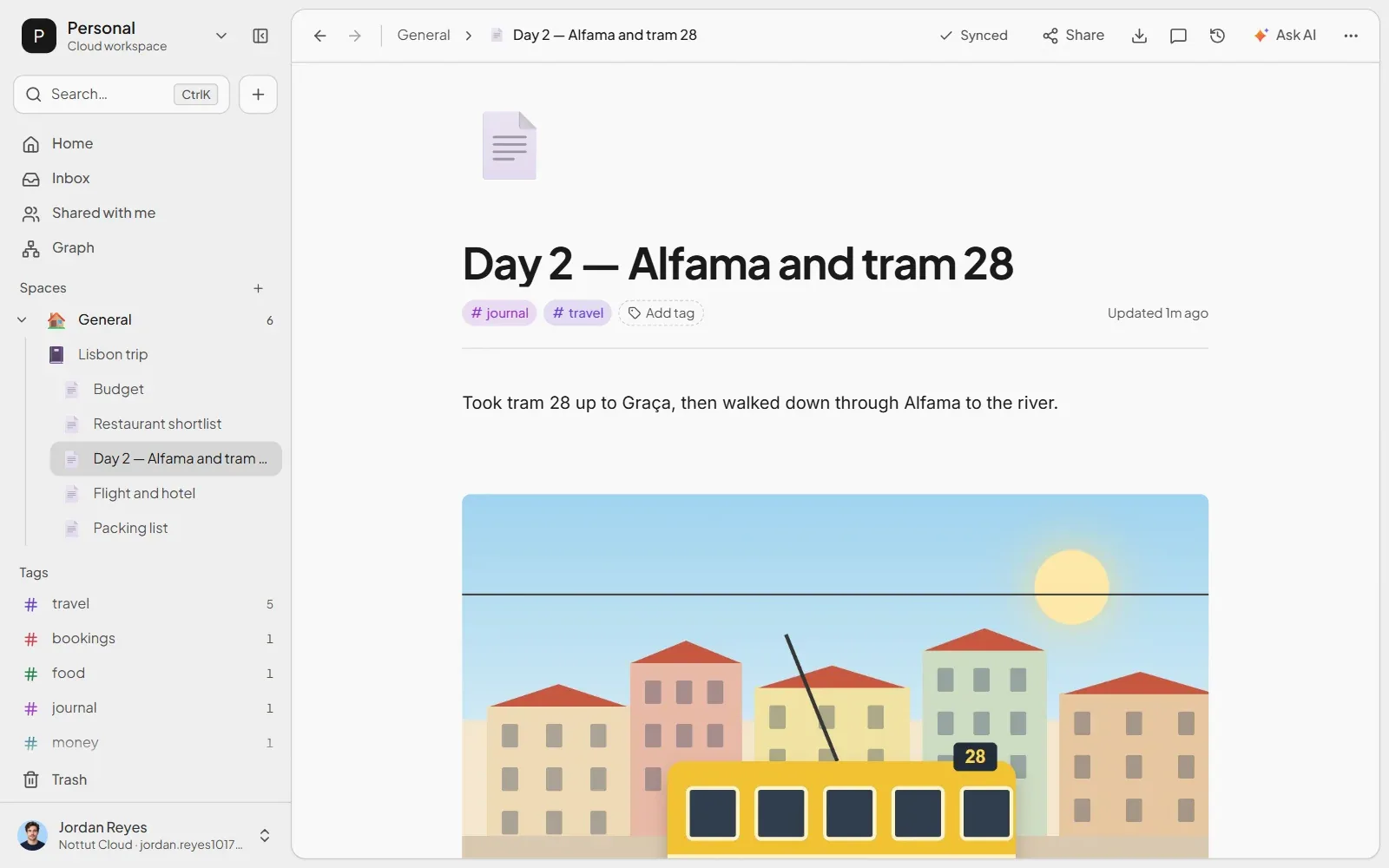This screenshot has width=1389, height=868.
Task: Open the Graph view
Action: (146, 248)
